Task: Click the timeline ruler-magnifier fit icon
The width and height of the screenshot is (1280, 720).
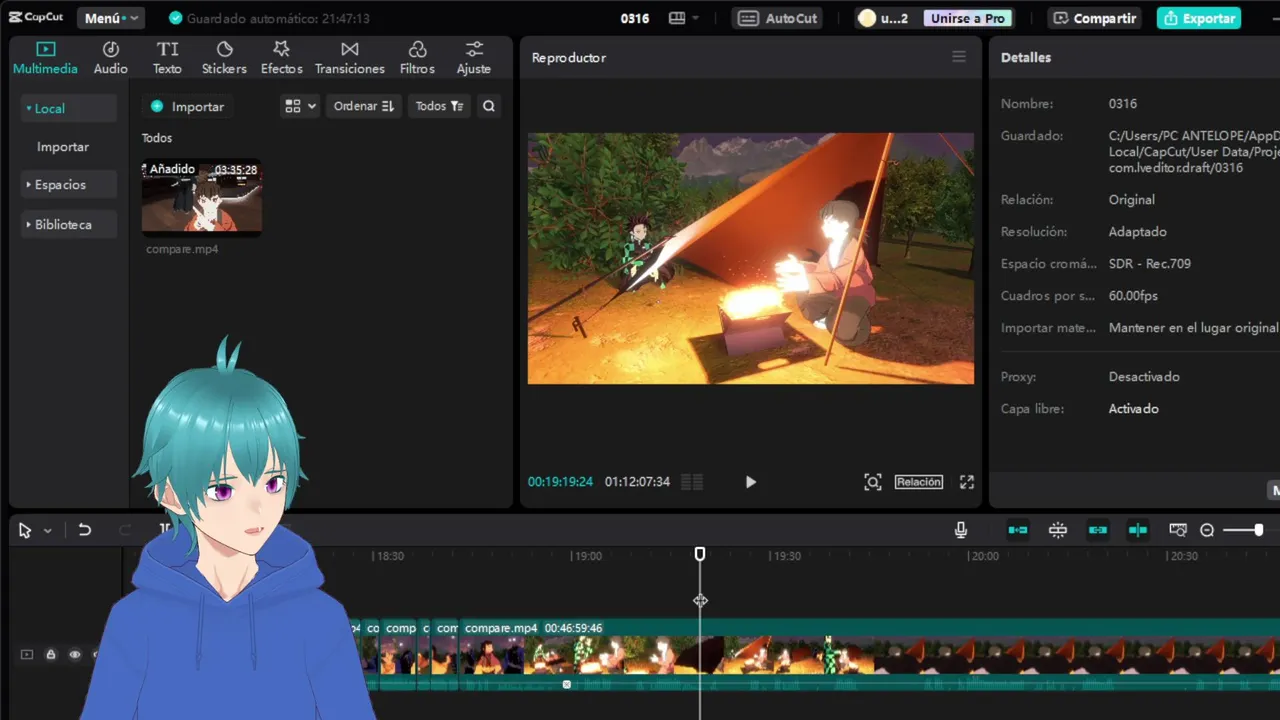Action: point(1178,530)
